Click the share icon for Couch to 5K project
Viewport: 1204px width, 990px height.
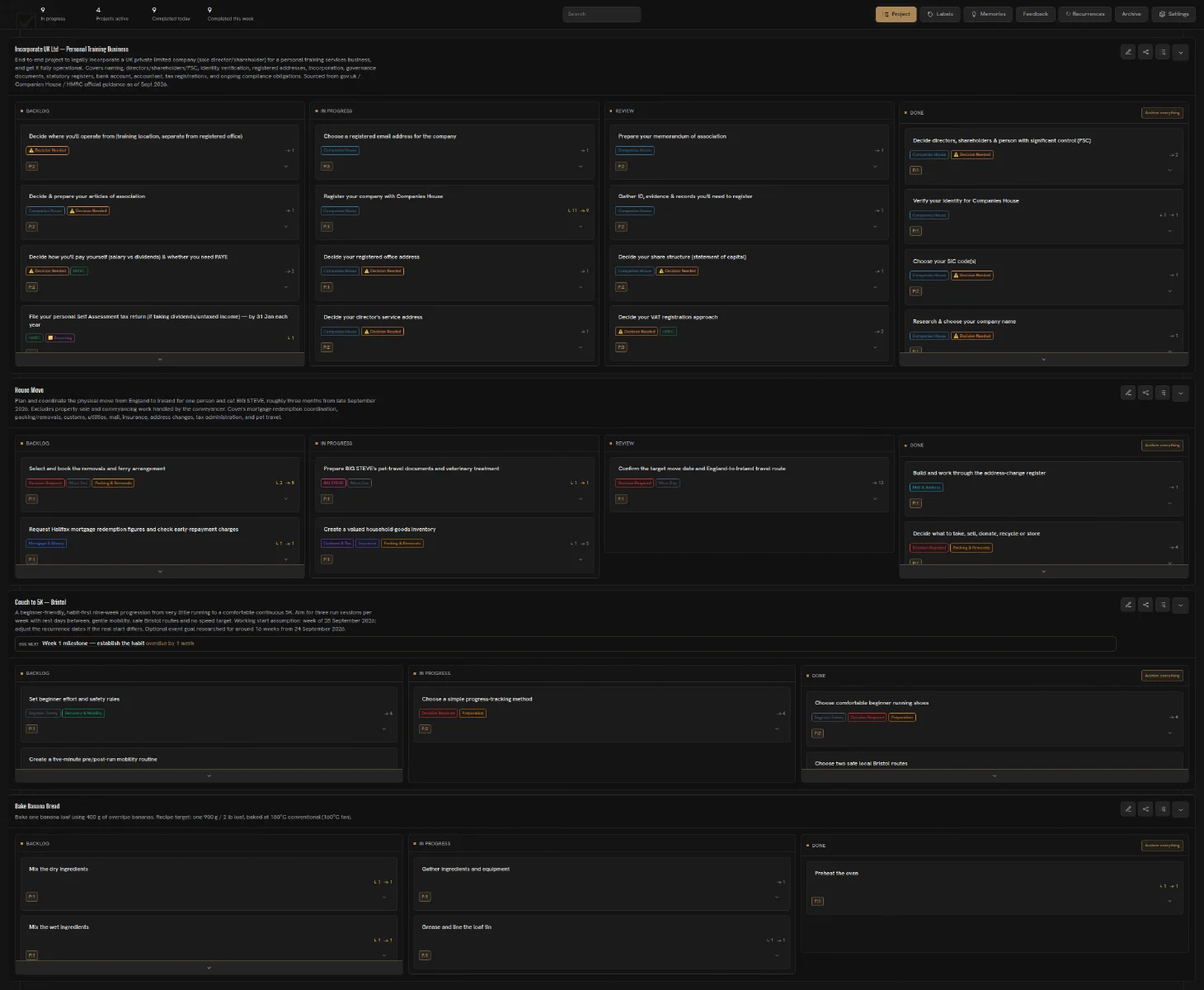click(x=1145, y=605)
